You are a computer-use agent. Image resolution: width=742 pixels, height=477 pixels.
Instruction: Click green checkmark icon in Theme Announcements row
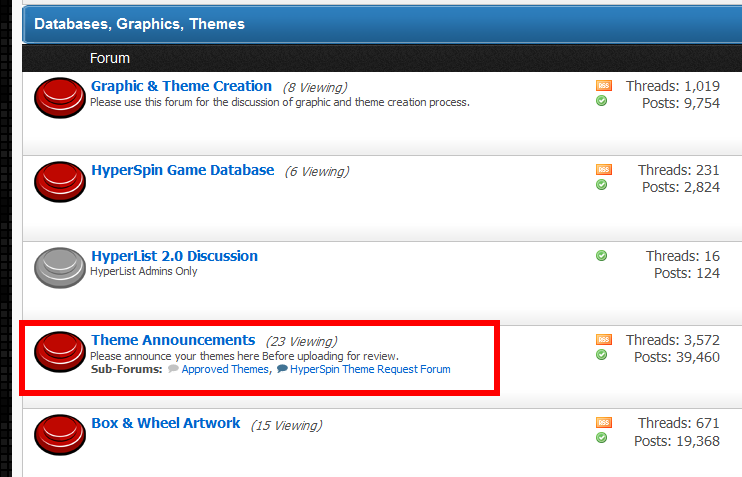coord(601,354)
